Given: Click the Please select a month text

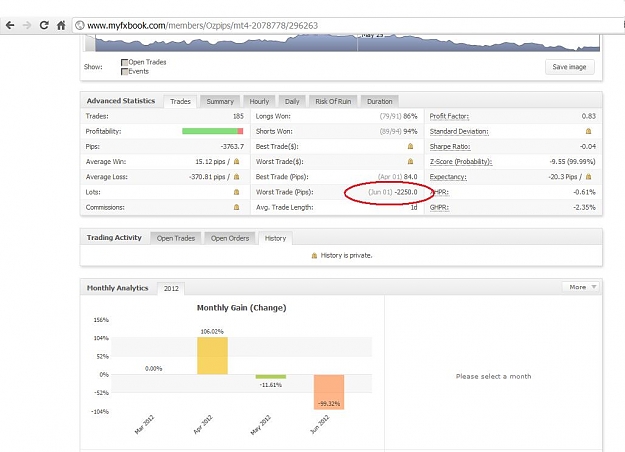Looking at the screenshot, I should [x=493, y=376].
